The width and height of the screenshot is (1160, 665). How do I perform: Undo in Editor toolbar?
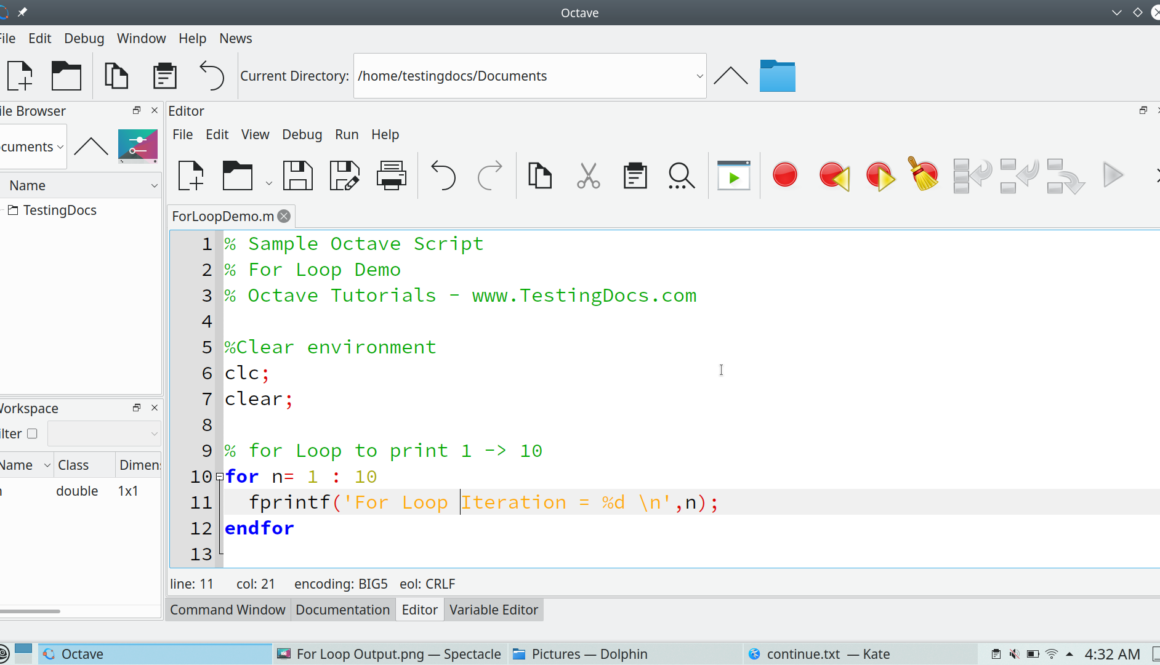[x=443, y=176]
